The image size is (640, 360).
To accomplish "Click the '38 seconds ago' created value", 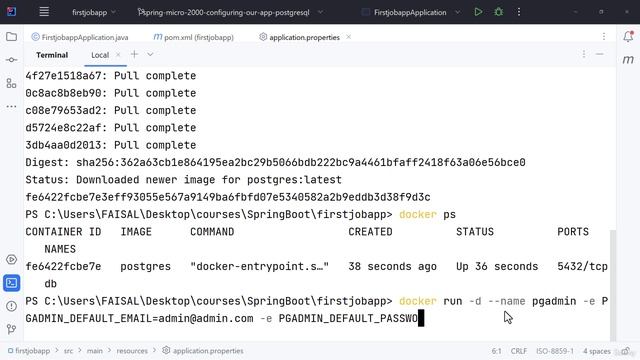I will coord(393,267).
